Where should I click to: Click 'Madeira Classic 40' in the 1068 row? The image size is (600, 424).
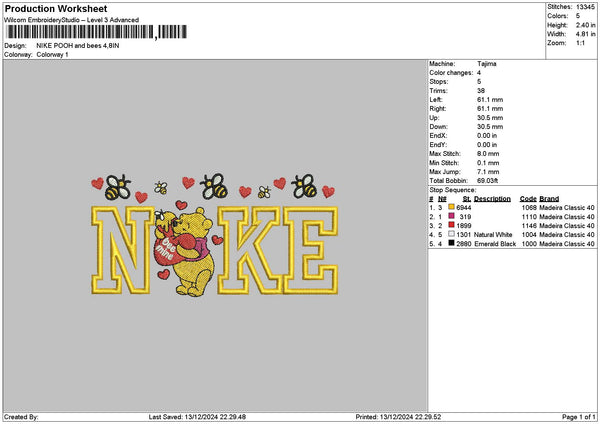tap(567, 208)
